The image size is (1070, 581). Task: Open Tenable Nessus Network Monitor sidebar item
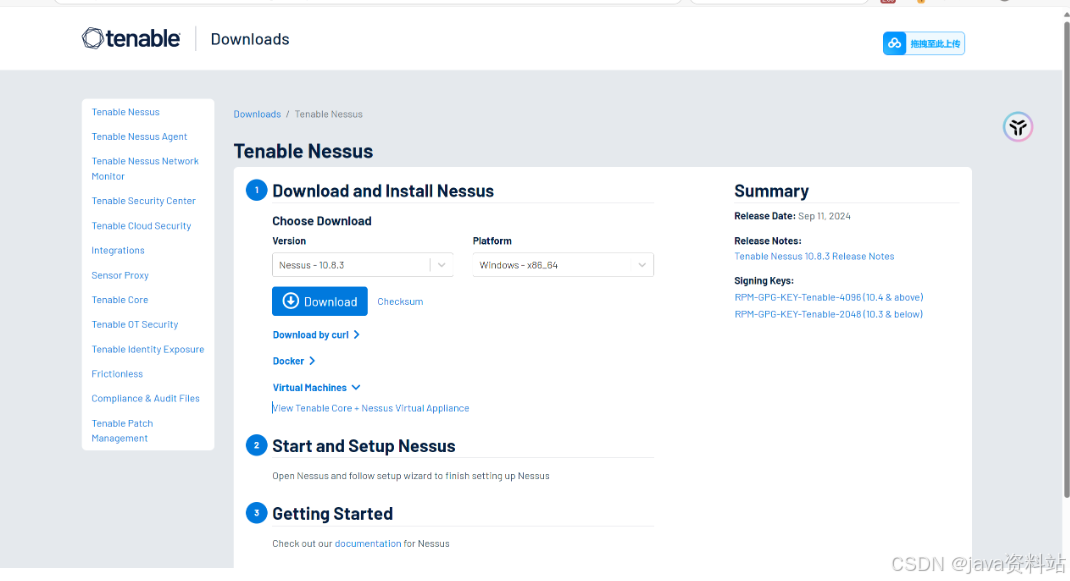point(145,169)
